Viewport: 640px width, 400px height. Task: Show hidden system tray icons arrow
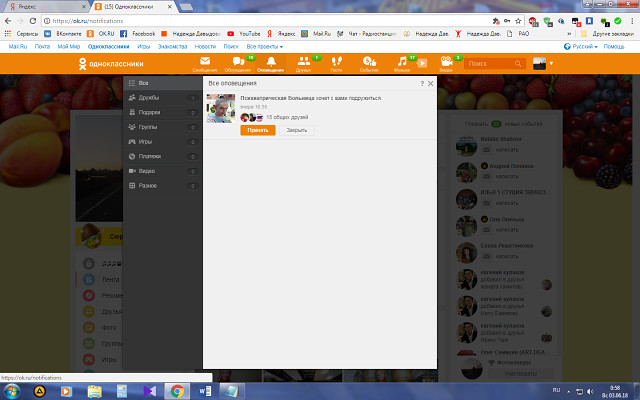[569, 391]
